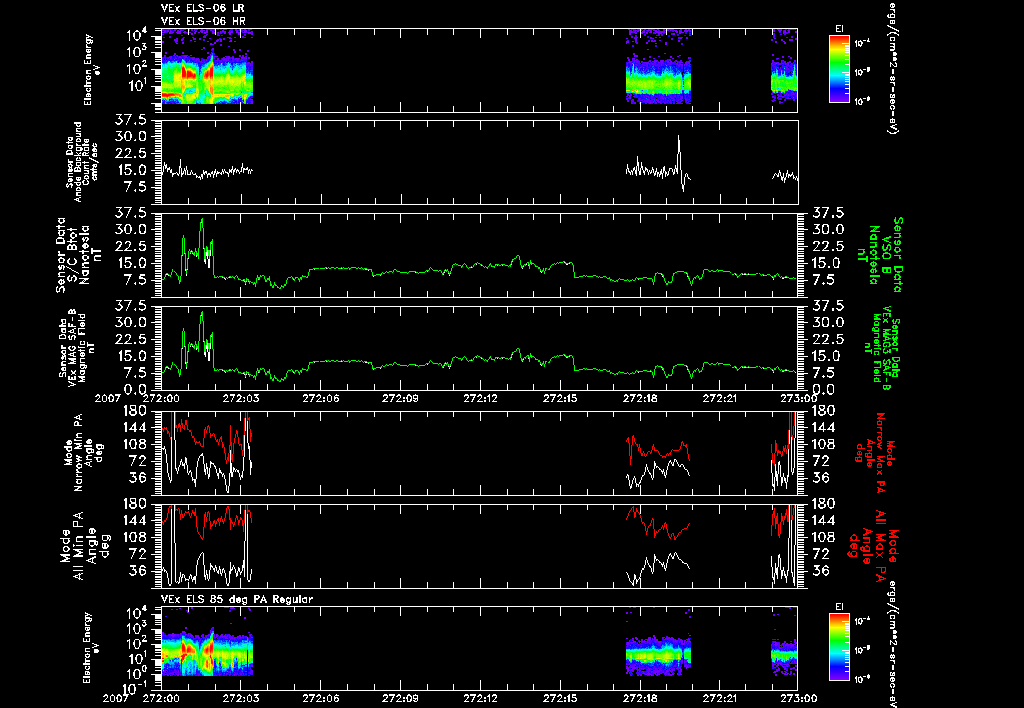The image size is (1024, 708).
Task: Click the 272:09 label under the 85 deg PA spectrogram
Action: coord(400,698)
